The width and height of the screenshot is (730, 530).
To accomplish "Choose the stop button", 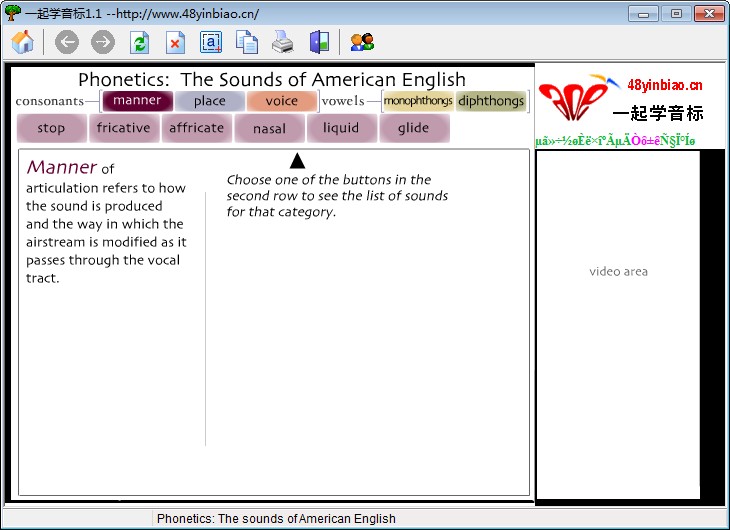I will tap(51, 128).
